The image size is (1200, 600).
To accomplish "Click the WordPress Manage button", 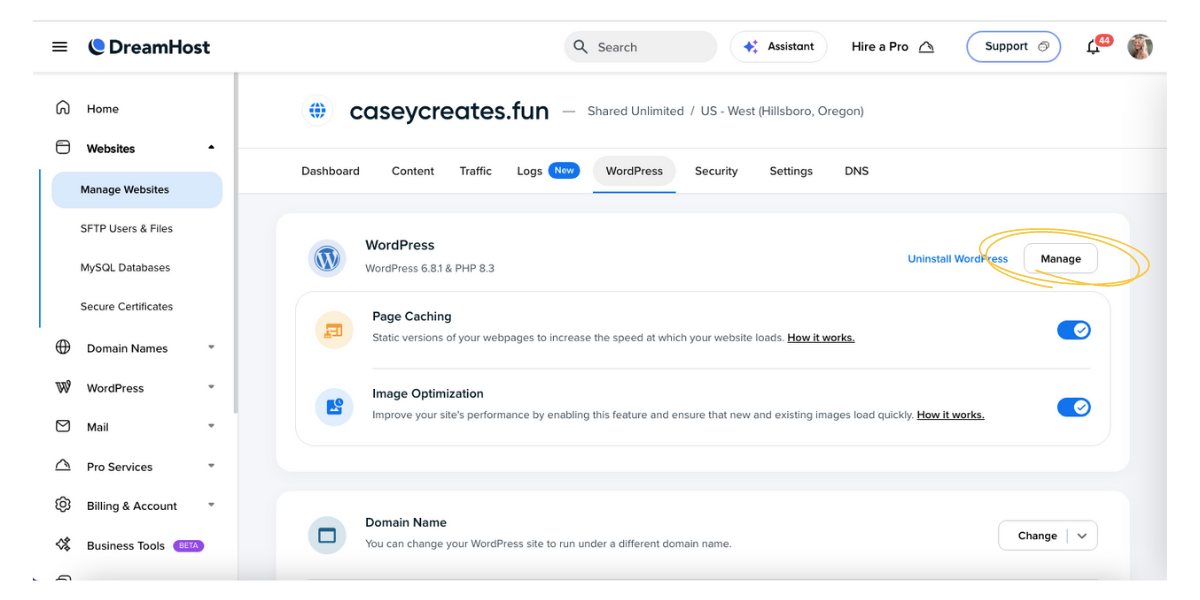I will tap(1060, 259).
